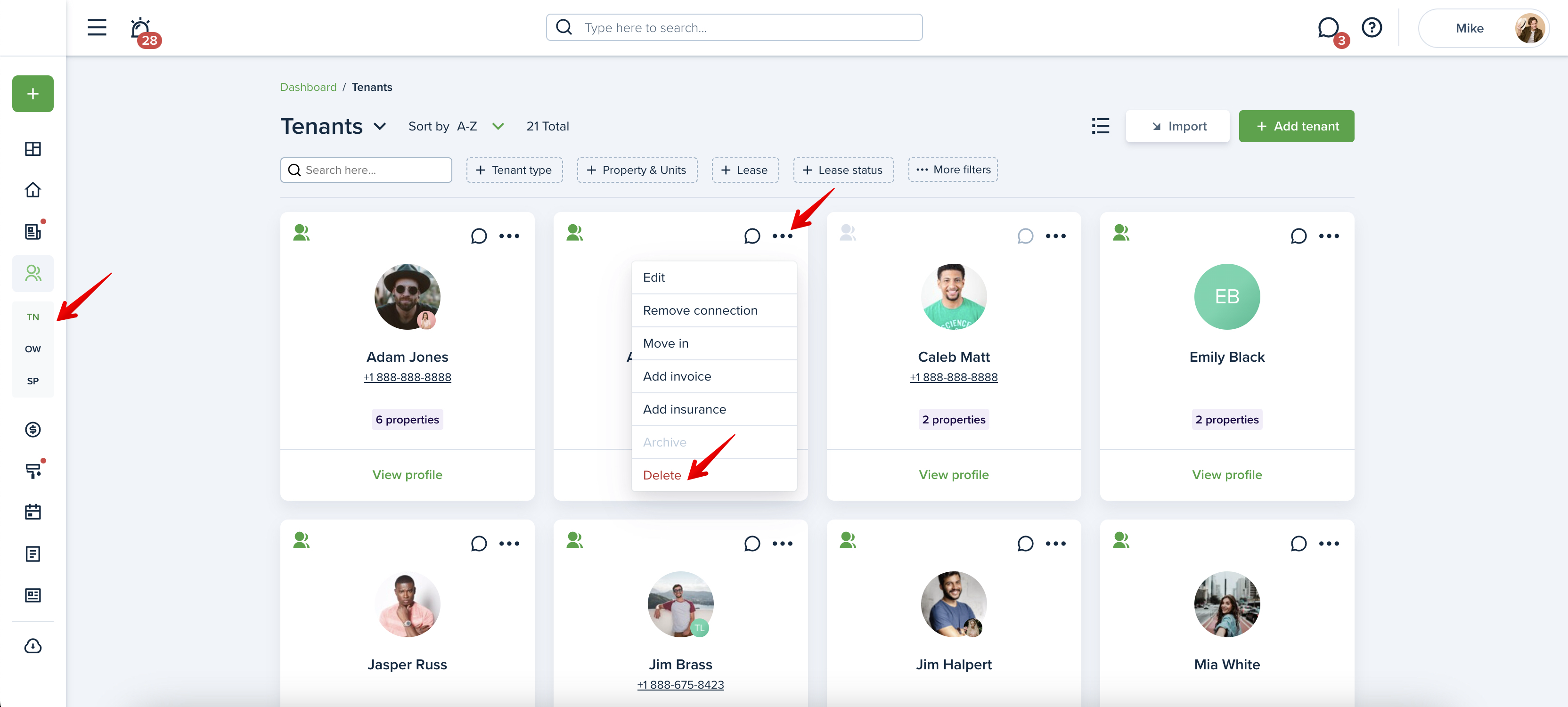View profile of Adam Jones
This screenshot has width=1568, height=707.
(407, 475)
